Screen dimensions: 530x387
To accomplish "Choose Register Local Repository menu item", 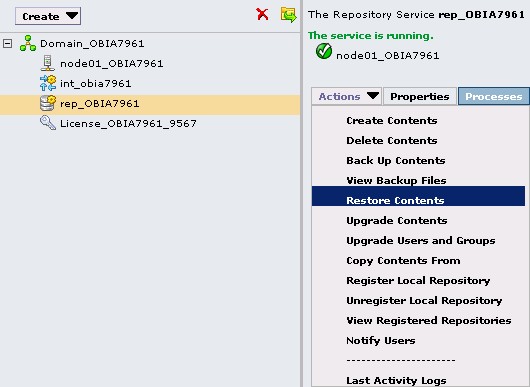I will (x=418, y=281).
